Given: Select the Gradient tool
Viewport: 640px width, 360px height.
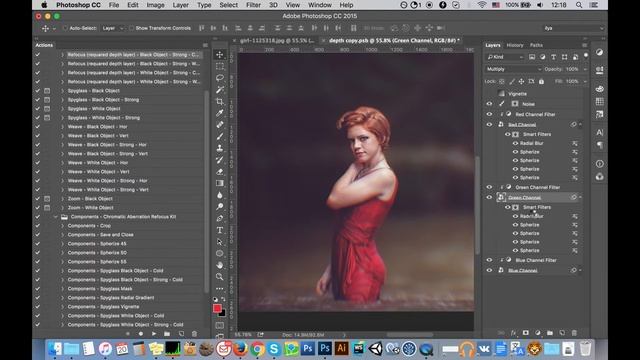Looking at the screenshot, I should [220, 183].
